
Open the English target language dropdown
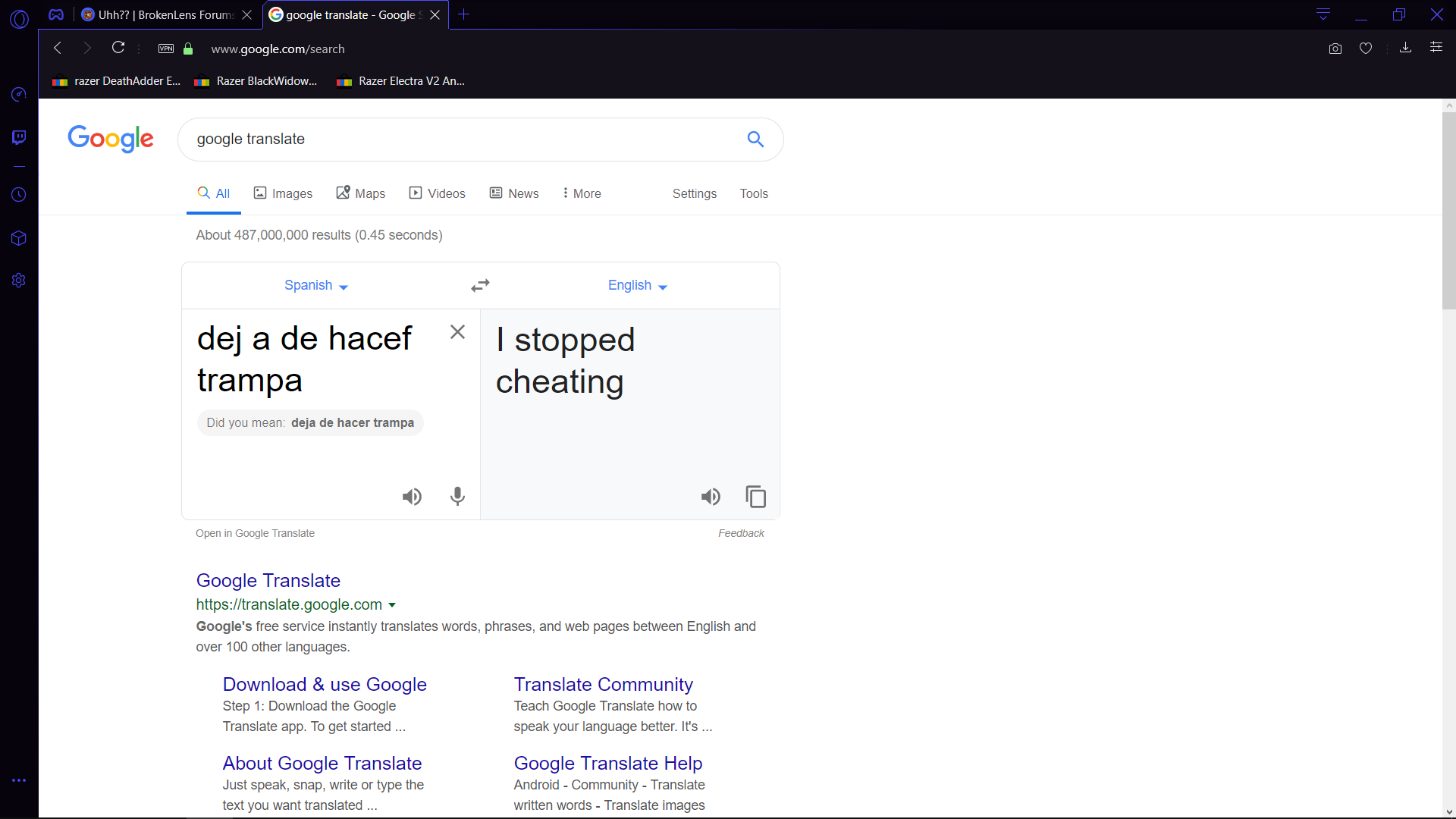pos(637,285)
